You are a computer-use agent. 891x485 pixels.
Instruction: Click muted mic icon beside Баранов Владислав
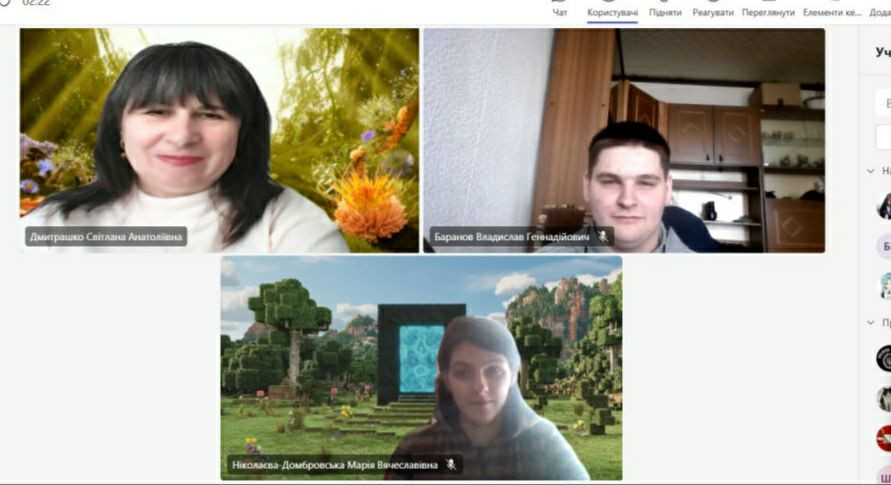603,237
